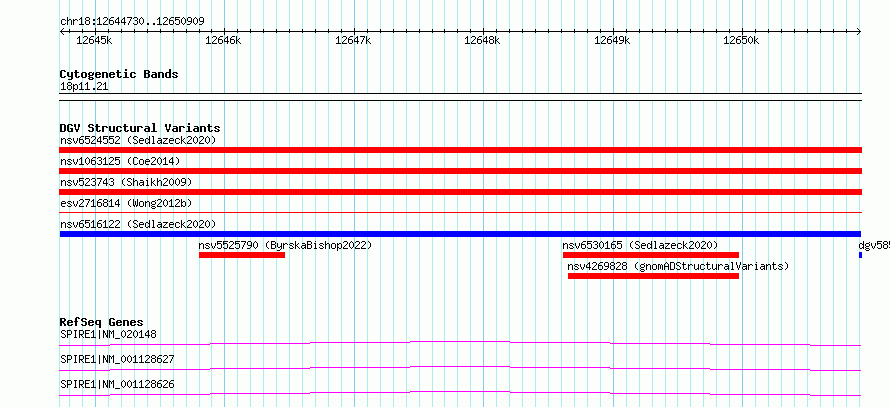Click the 12650k ruler tick label
Image resolution: width=890 pixels, height=407 pixels.
741,40
